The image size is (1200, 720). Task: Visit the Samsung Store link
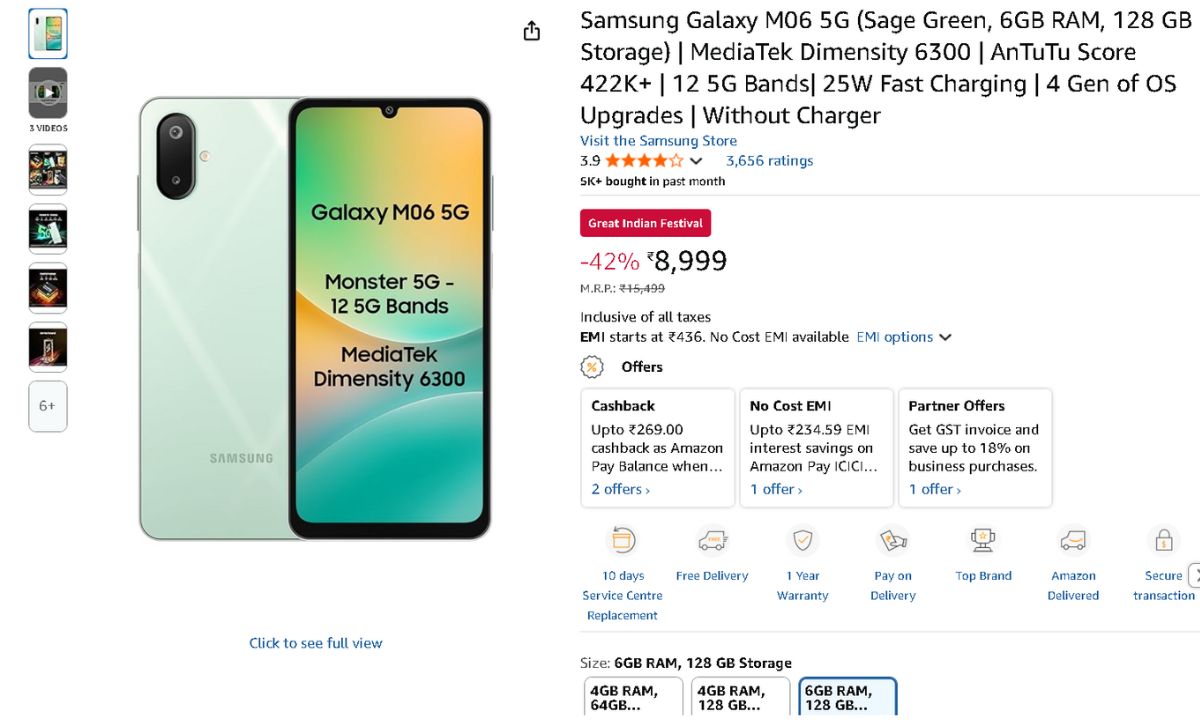658,141
